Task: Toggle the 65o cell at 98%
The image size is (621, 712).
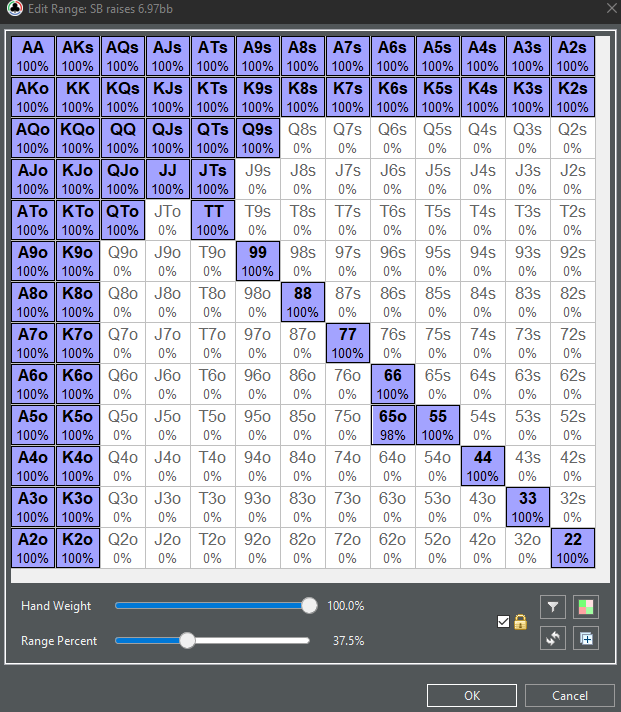Action: click(393, 425)
